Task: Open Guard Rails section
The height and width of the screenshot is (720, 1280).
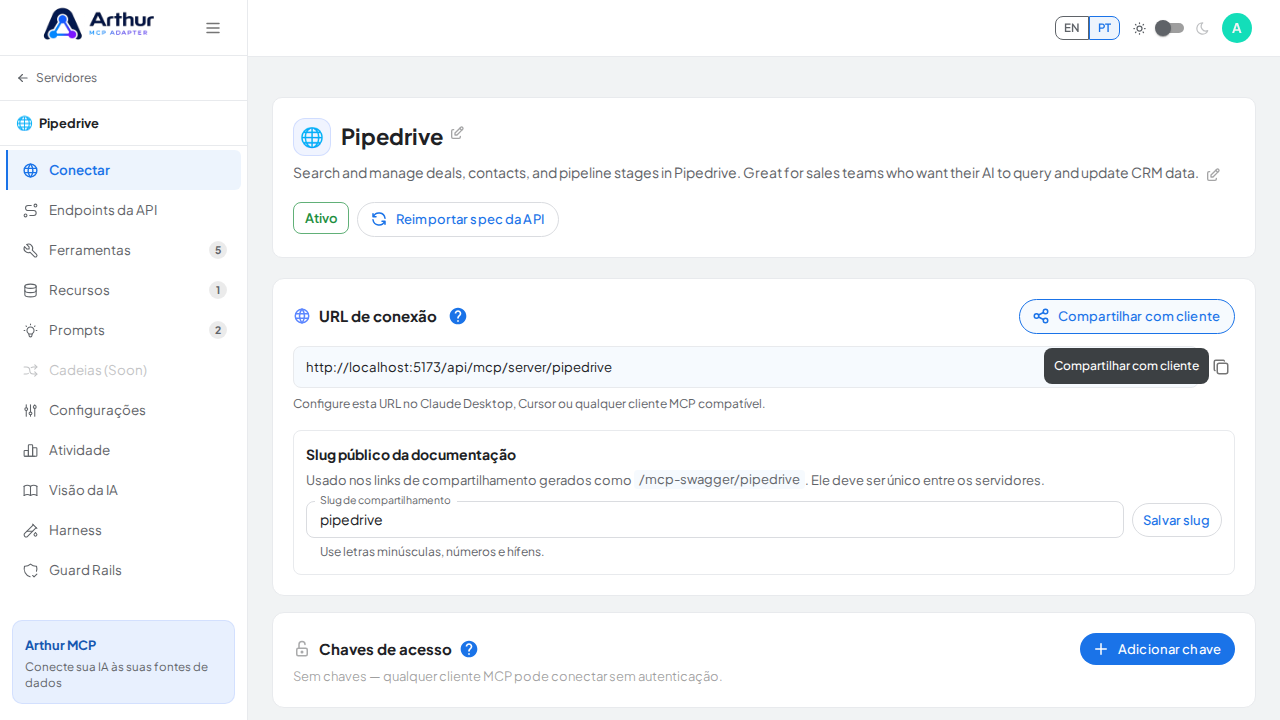Action: (x=123, y=570)
